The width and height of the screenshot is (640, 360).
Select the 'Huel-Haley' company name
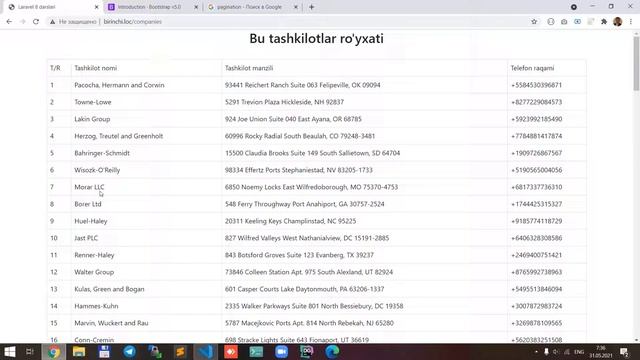[91, 221]
